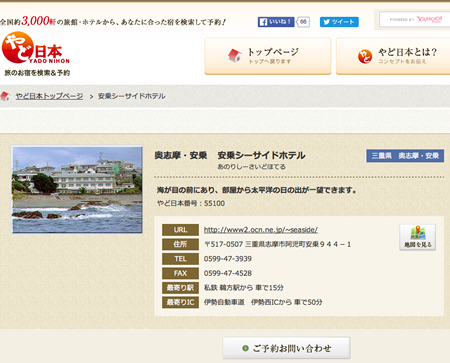Image resolution: width=450 pixels, height=363 pixels.
Task: Click the 最寄りIC label
Action: [x=180, y=302]
